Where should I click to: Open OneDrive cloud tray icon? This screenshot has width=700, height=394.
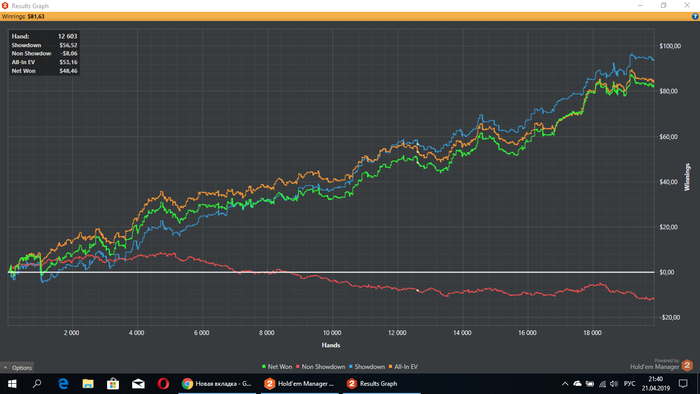tap(577, 384)
